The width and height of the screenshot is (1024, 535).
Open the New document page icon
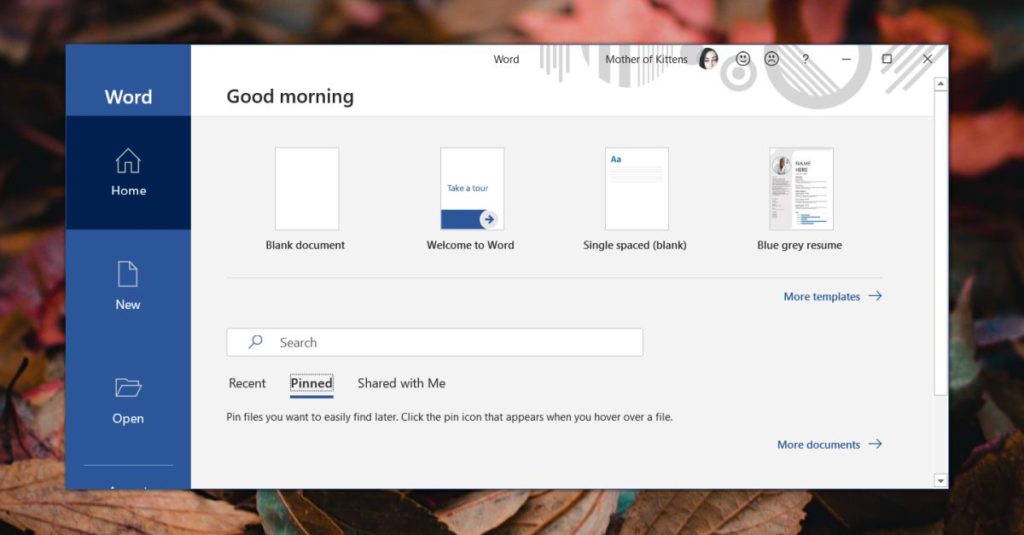click(x=128, y=275)
